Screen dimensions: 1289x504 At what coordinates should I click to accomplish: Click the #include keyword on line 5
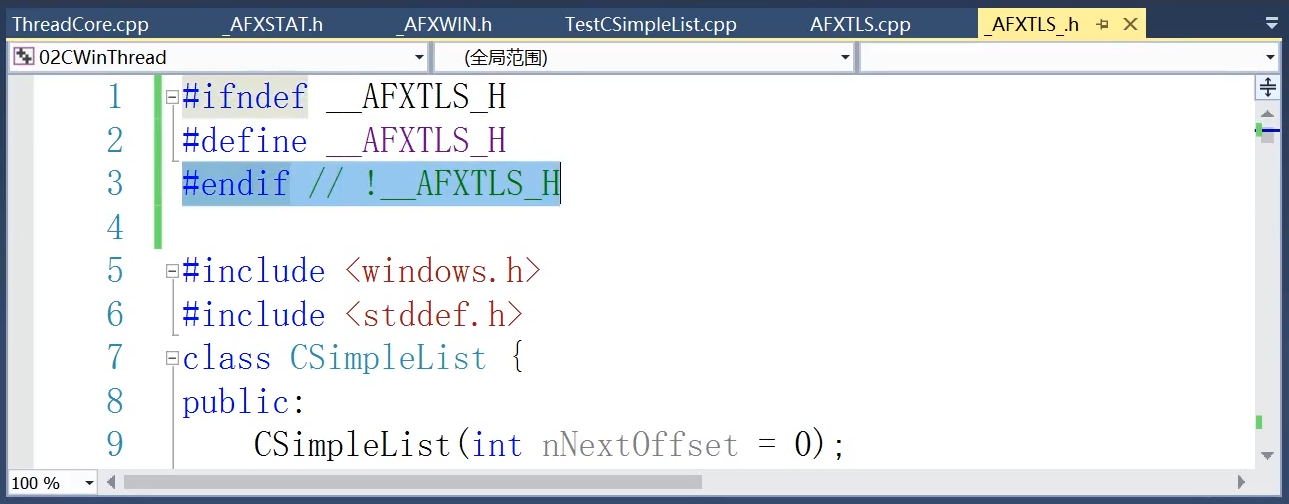tap(253, 271)
